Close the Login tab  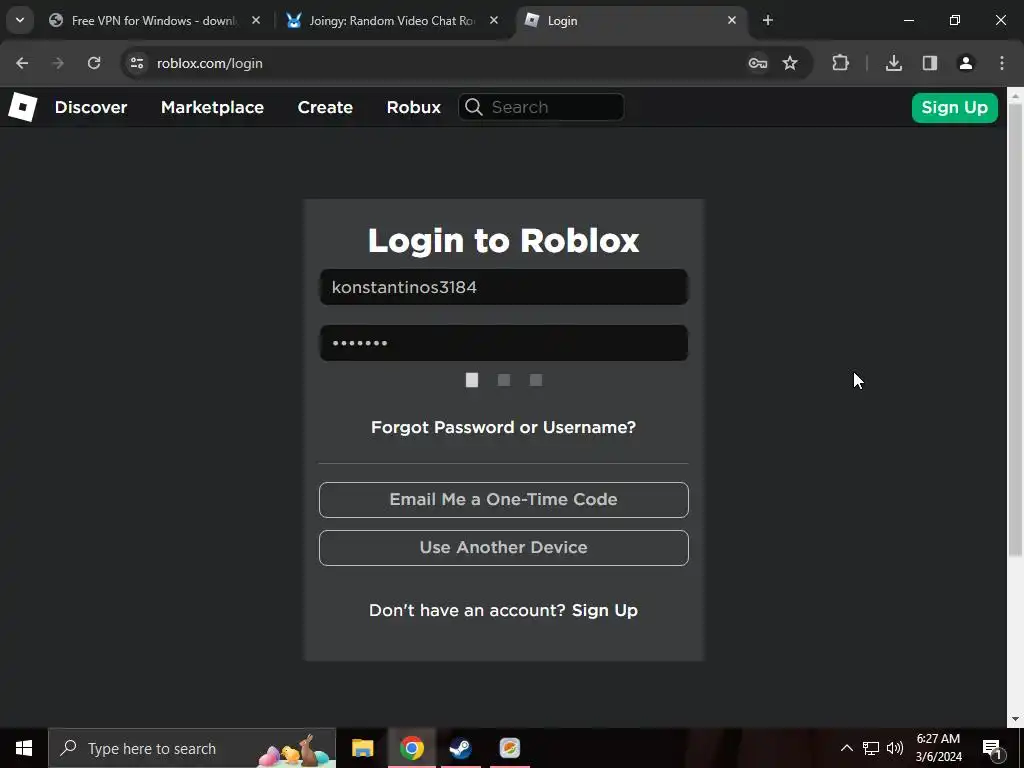(x=731, y=20)
